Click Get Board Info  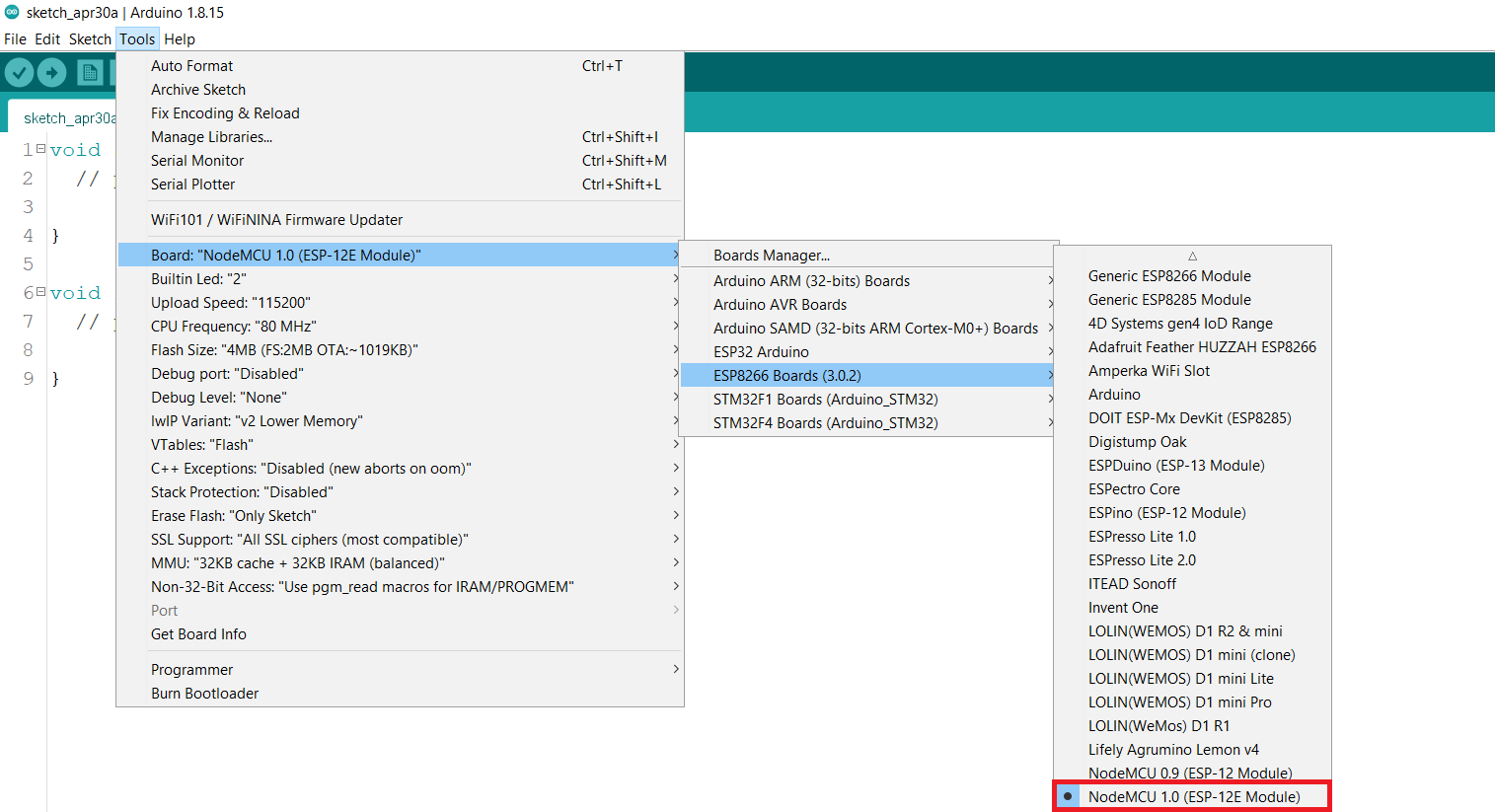click(400, 634)
